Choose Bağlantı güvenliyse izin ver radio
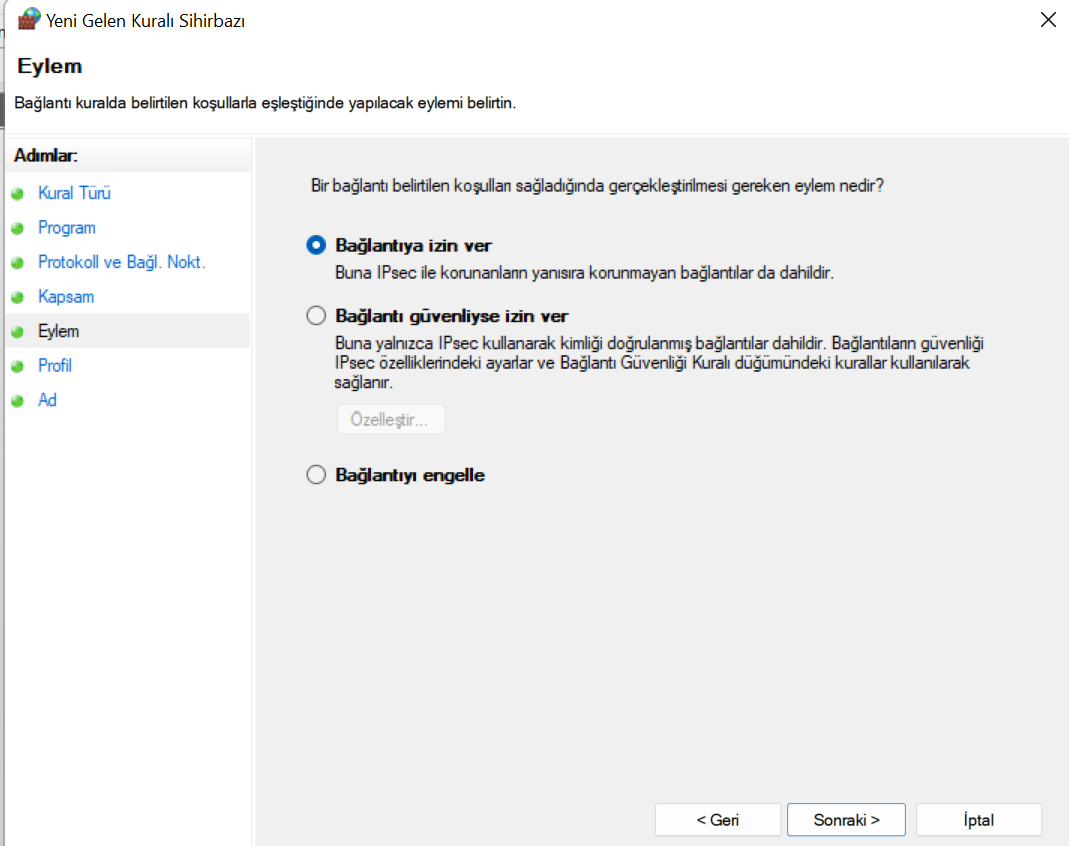 click(x=316, y=316)
